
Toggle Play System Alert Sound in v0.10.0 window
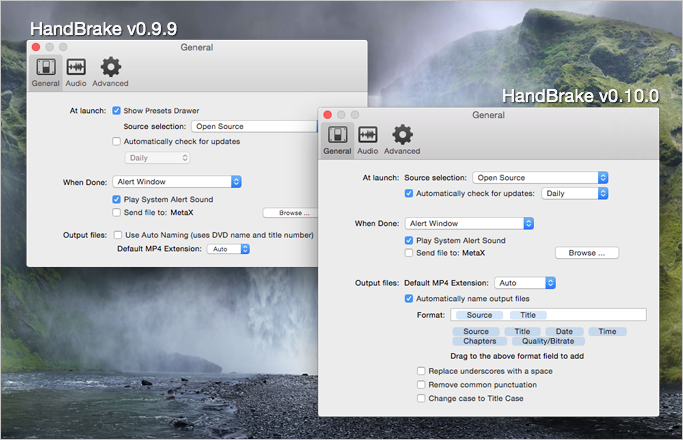click(x=409, y=240)
